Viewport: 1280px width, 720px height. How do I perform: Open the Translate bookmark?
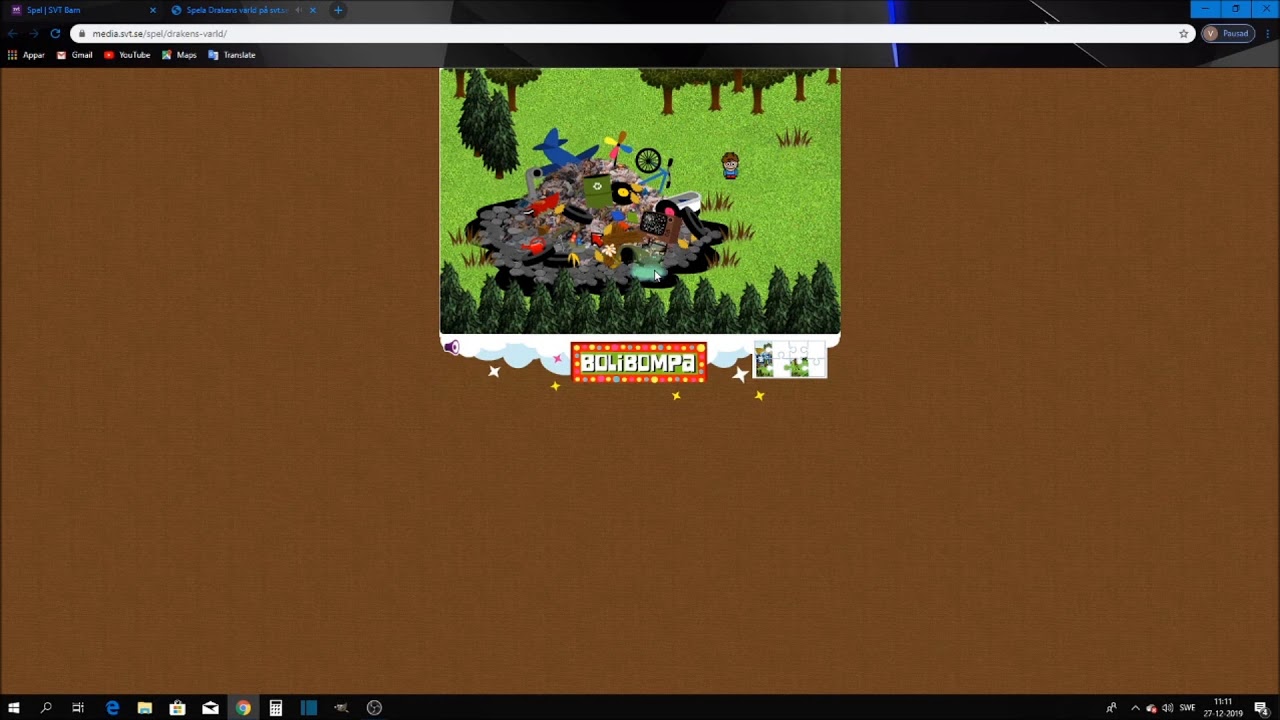pyautogui.click(x=232, y=55)
